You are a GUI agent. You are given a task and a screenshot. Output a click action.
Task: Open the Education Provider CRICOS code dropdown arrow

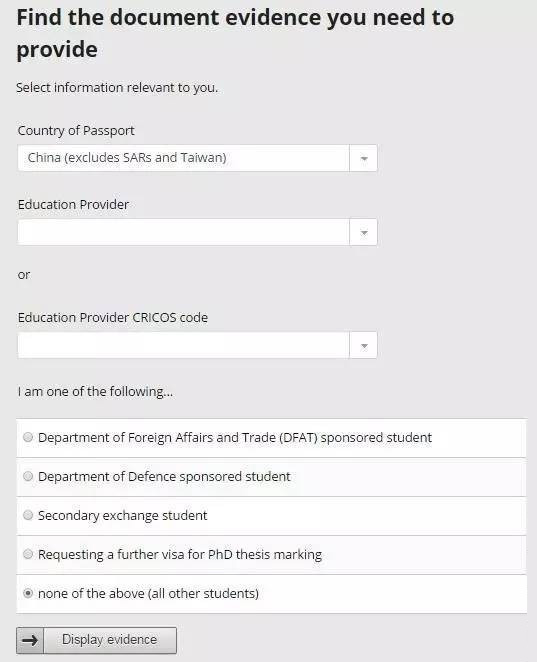point(363,346)
